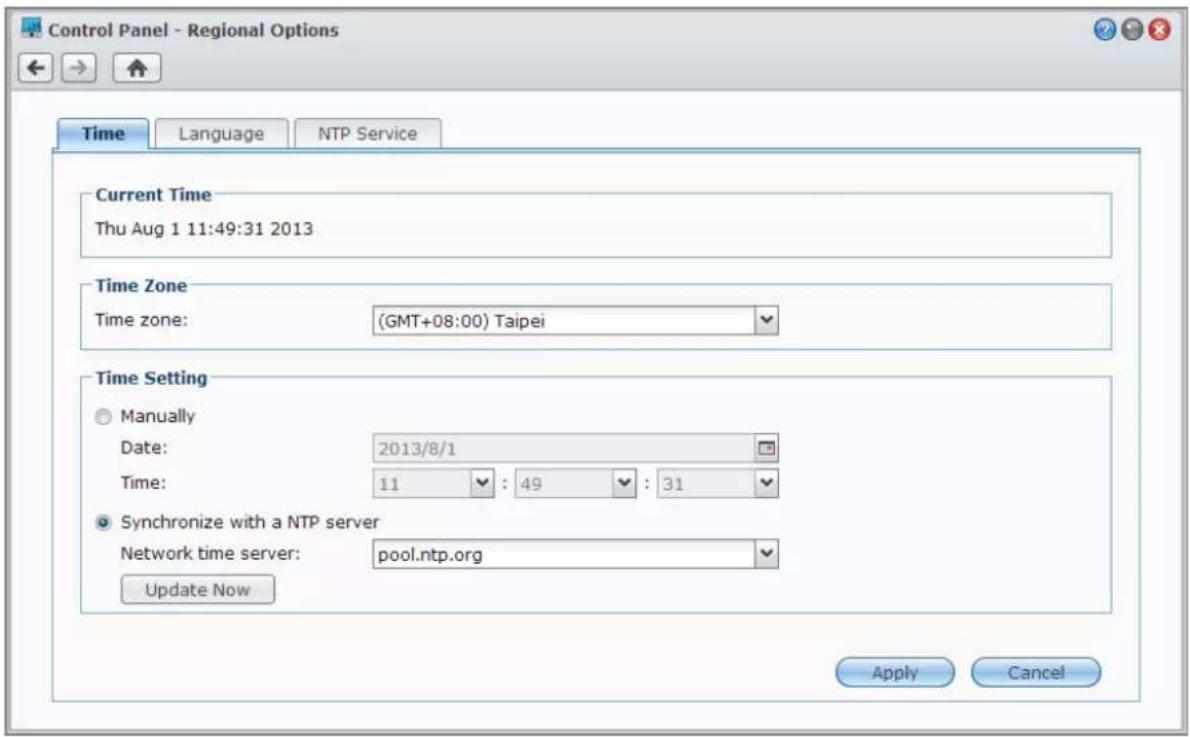
Task: Minimize the Regional Options window
Action: click(x=1132, y=30)
